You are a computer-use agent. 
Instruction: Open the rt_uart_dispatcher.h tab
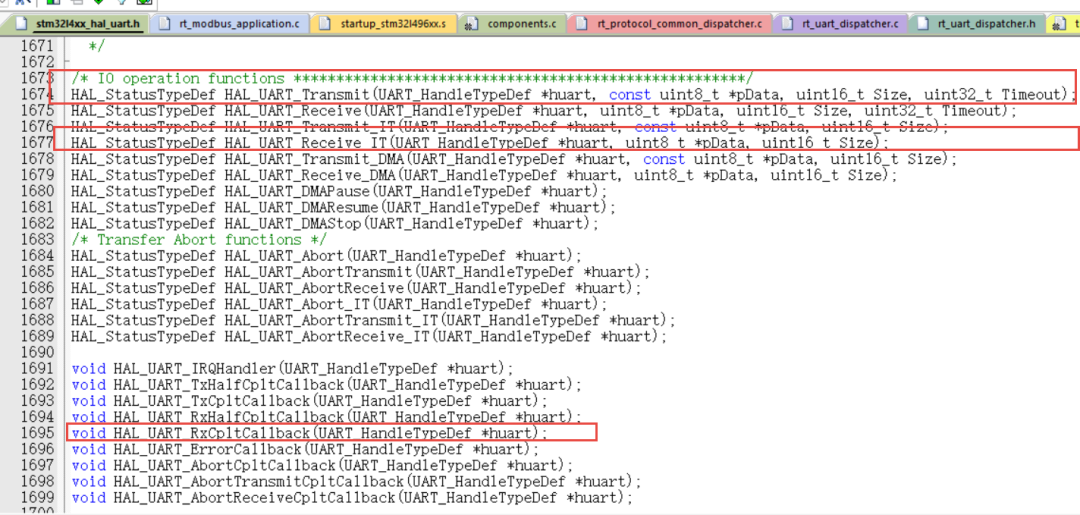pos(976,24)
